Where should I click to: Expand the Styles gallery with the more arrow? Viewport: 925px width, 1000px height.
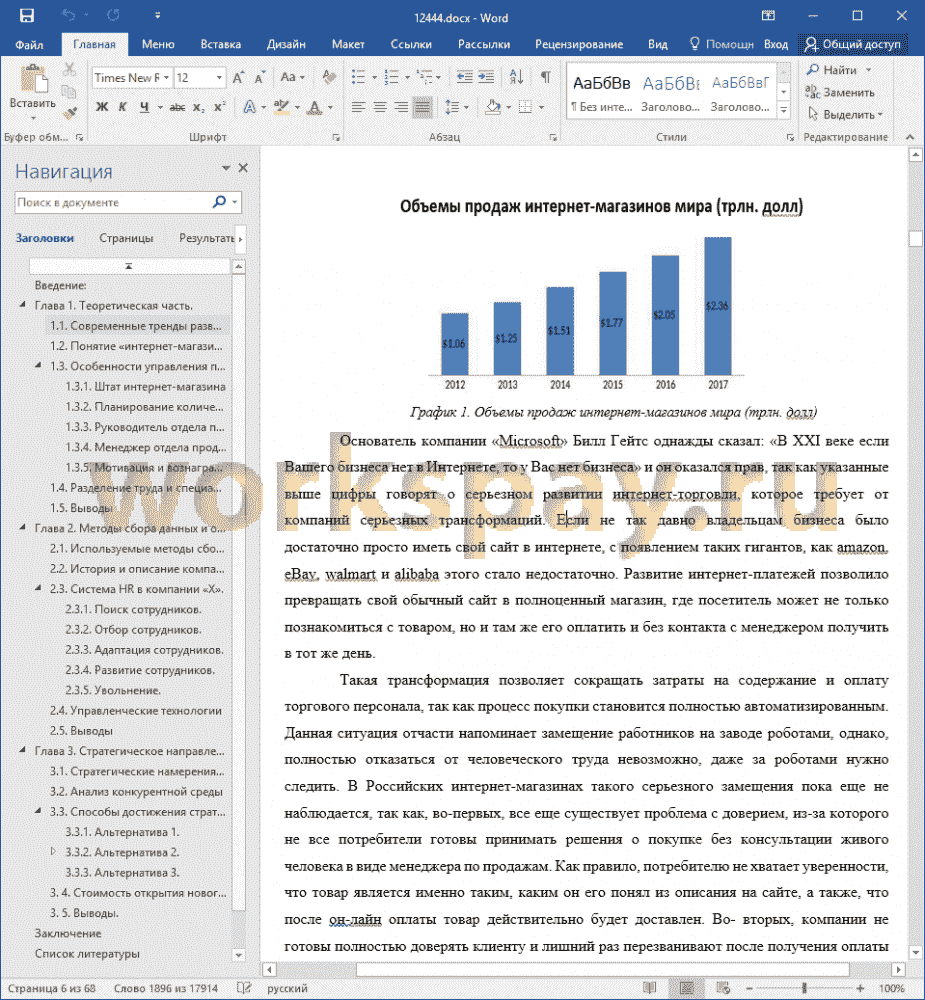point(784,110)
